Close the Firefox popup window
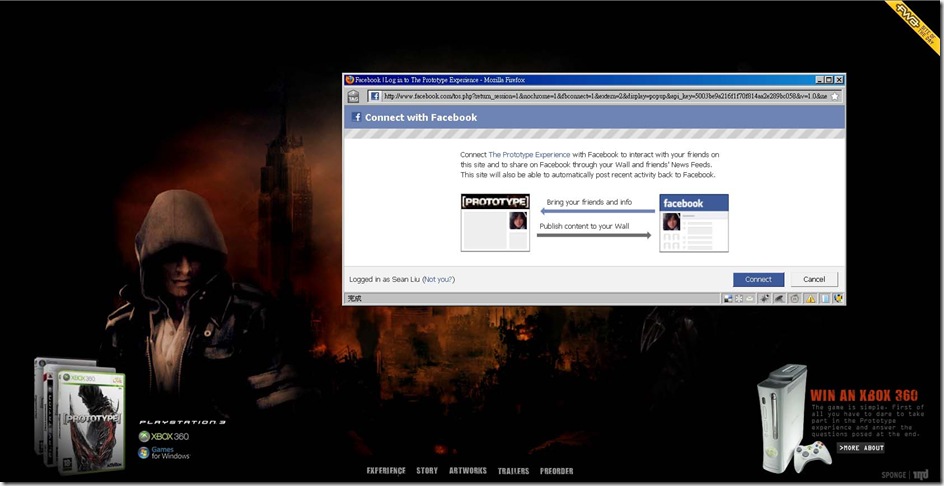 point(839,79)
